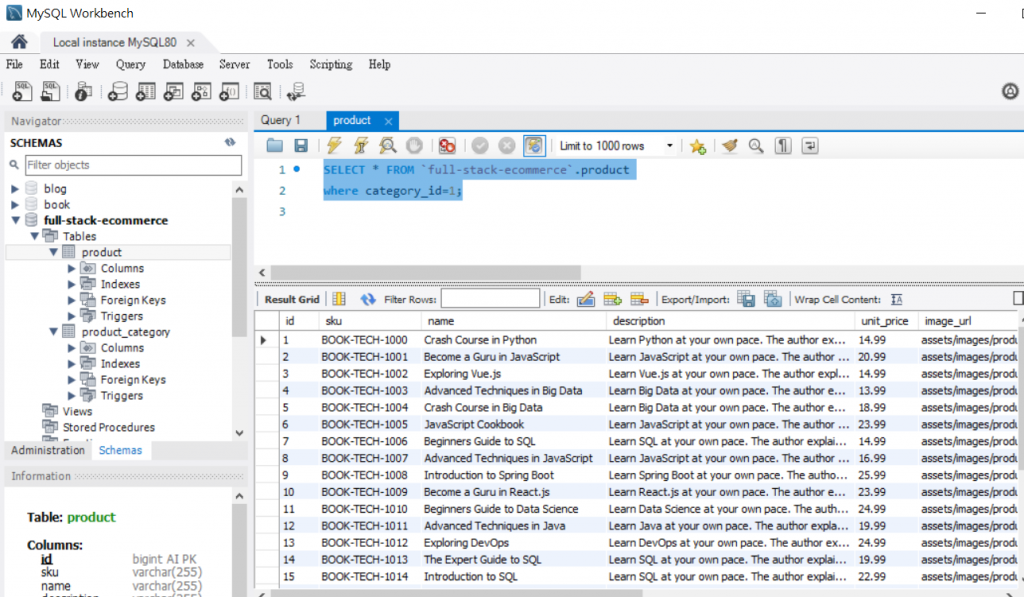Switch to the Query 1 tab
1024x597 pixels.
pos(281,120)
